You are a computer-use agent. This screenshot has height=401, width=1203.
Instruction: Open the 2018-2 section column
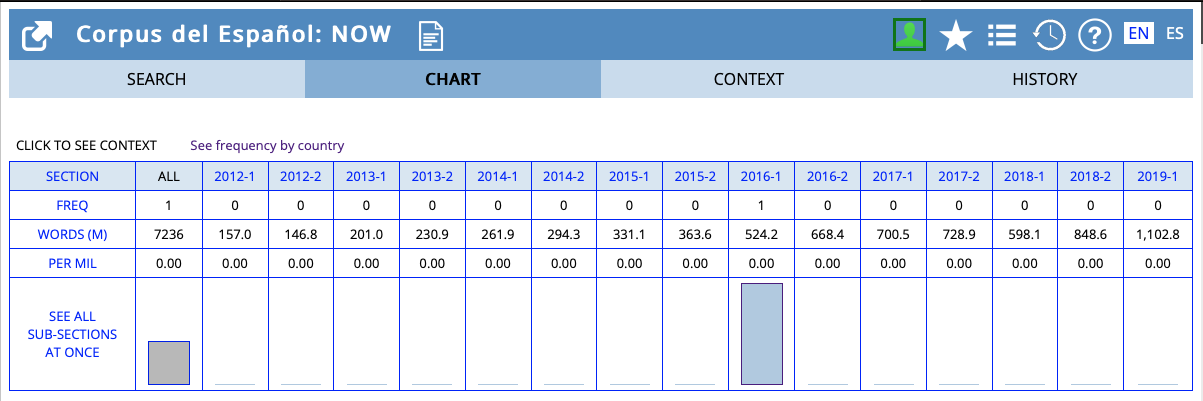click(x=1092, y=176)
